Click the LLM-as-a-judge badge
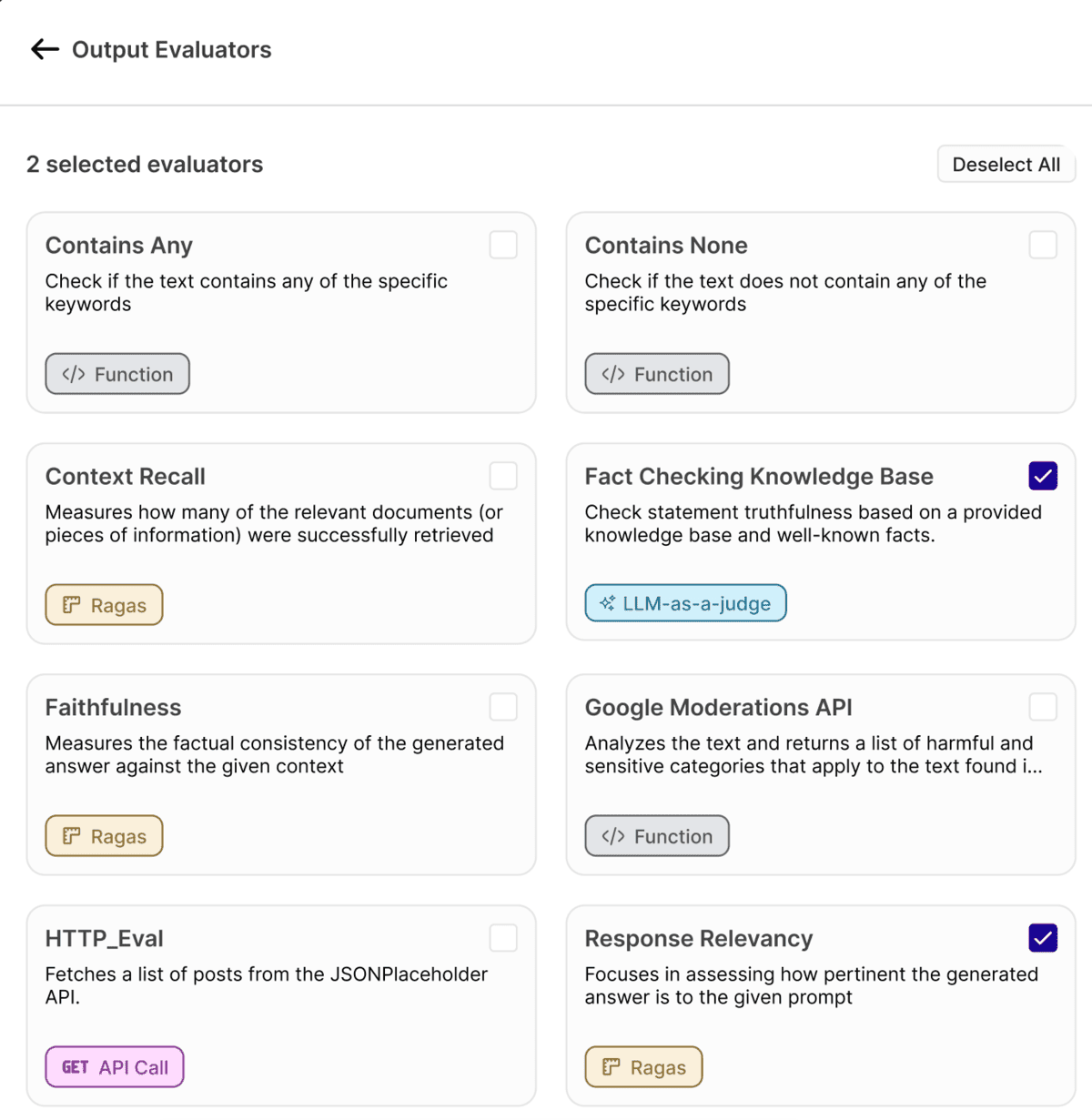 (x=685, y=602)
